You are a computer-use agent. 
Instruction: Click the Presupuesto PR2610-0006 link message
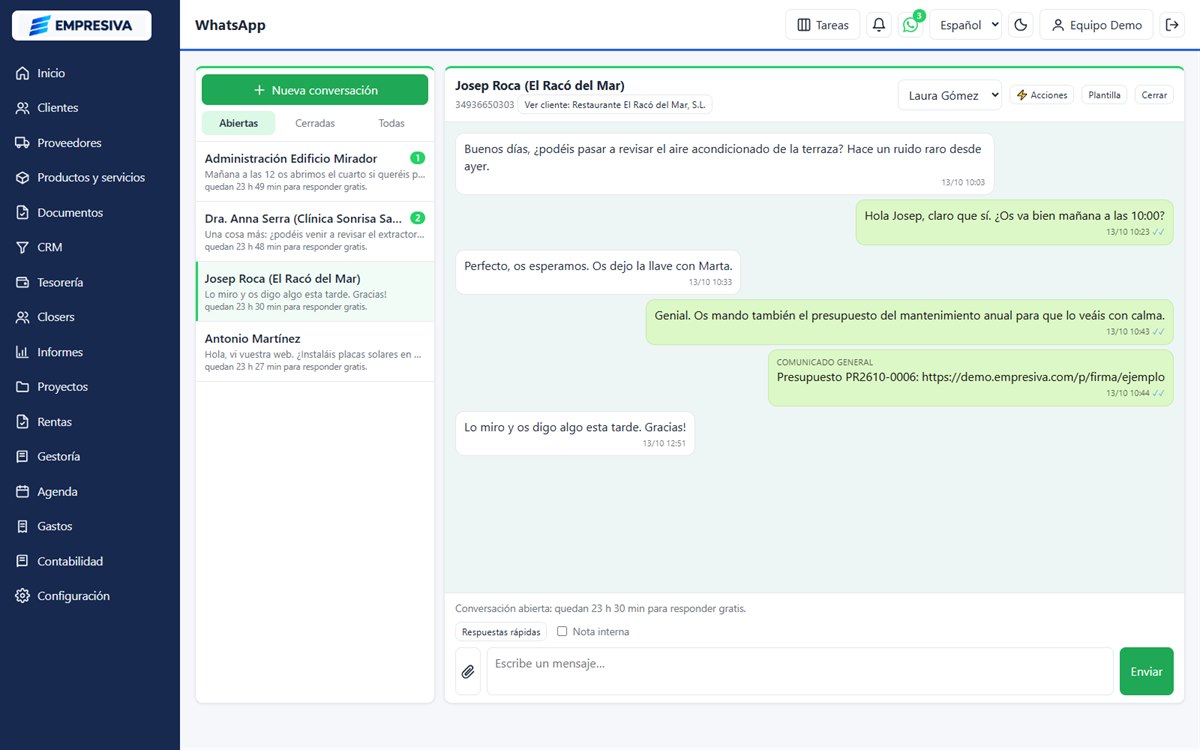pyautogui.click(x=971, y=378)
